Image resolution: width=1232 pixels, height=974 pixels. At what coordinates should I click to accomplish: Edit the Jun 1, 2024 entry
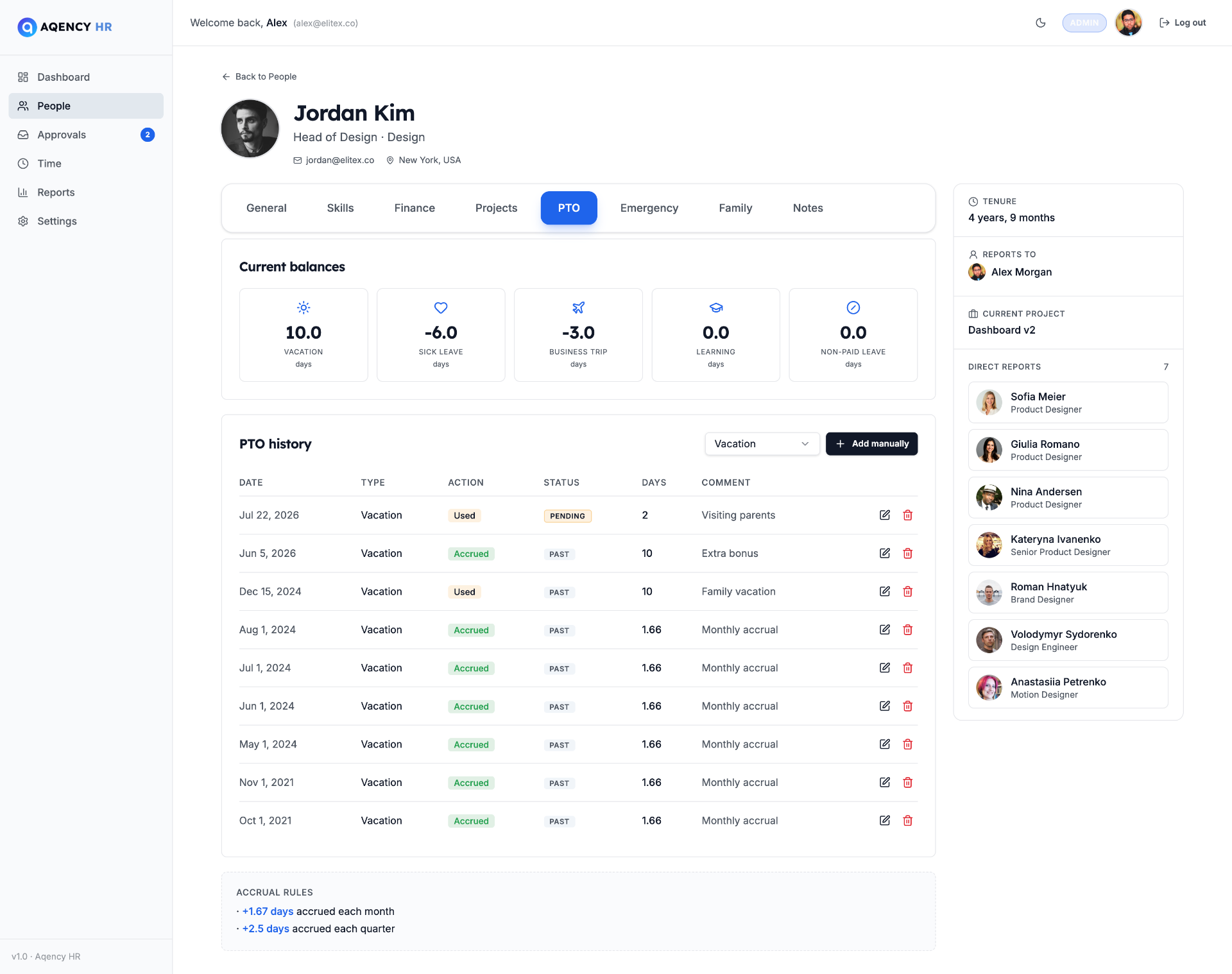coord(884,706)
